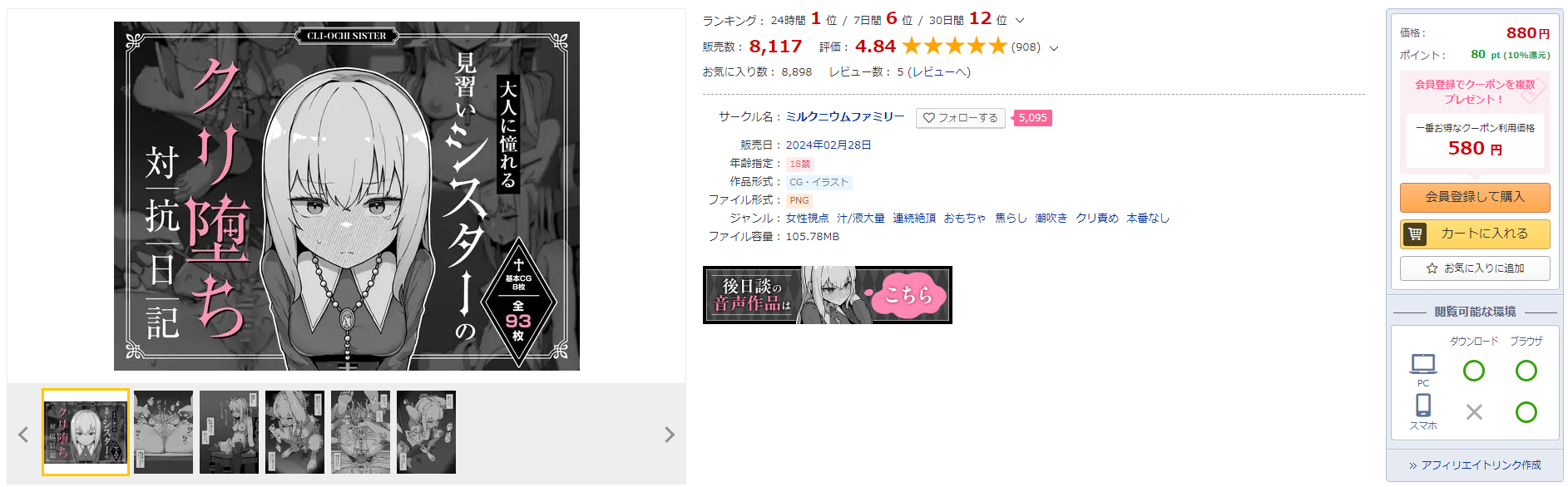The width and height of the screenshot is (1568, 487).
Task: Click the shopping cart icon
Action: [1415, 234]
